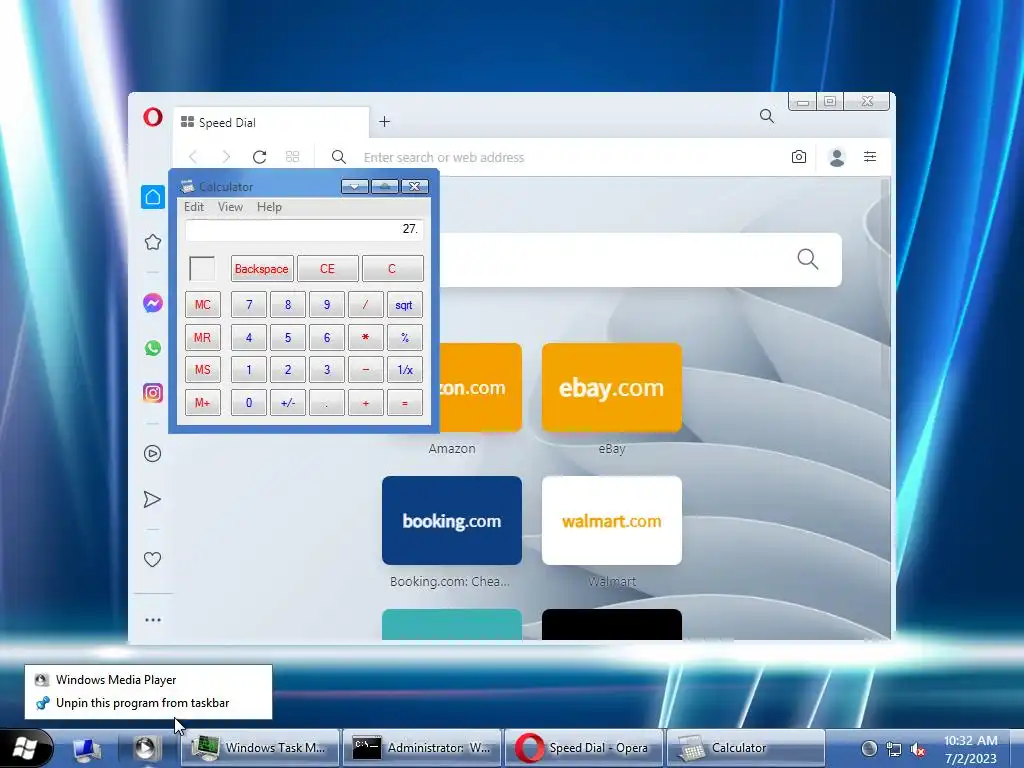Click Calculator C clear button
Viewport: 1024px width, 768px height.
pos(392,268)
